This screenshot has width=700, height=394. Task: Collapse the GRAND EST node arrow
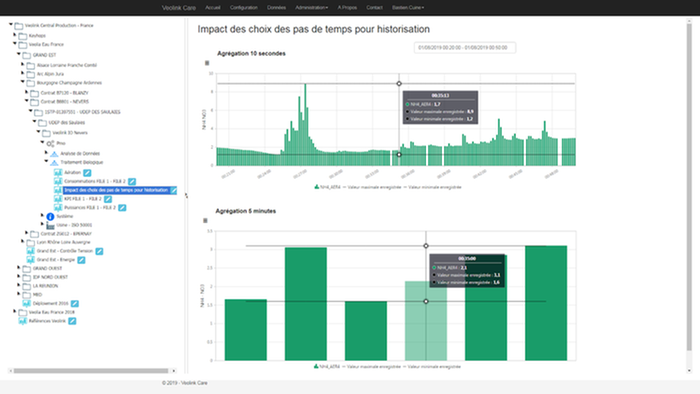click(19, 54)
